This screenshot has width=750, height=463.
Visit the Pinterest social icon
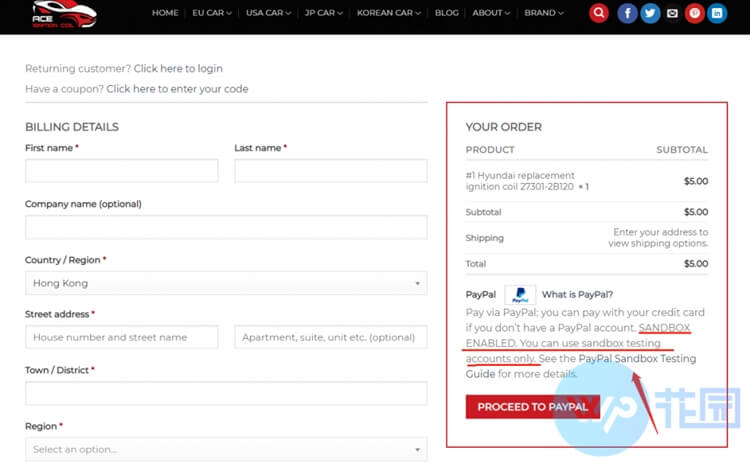695,13
